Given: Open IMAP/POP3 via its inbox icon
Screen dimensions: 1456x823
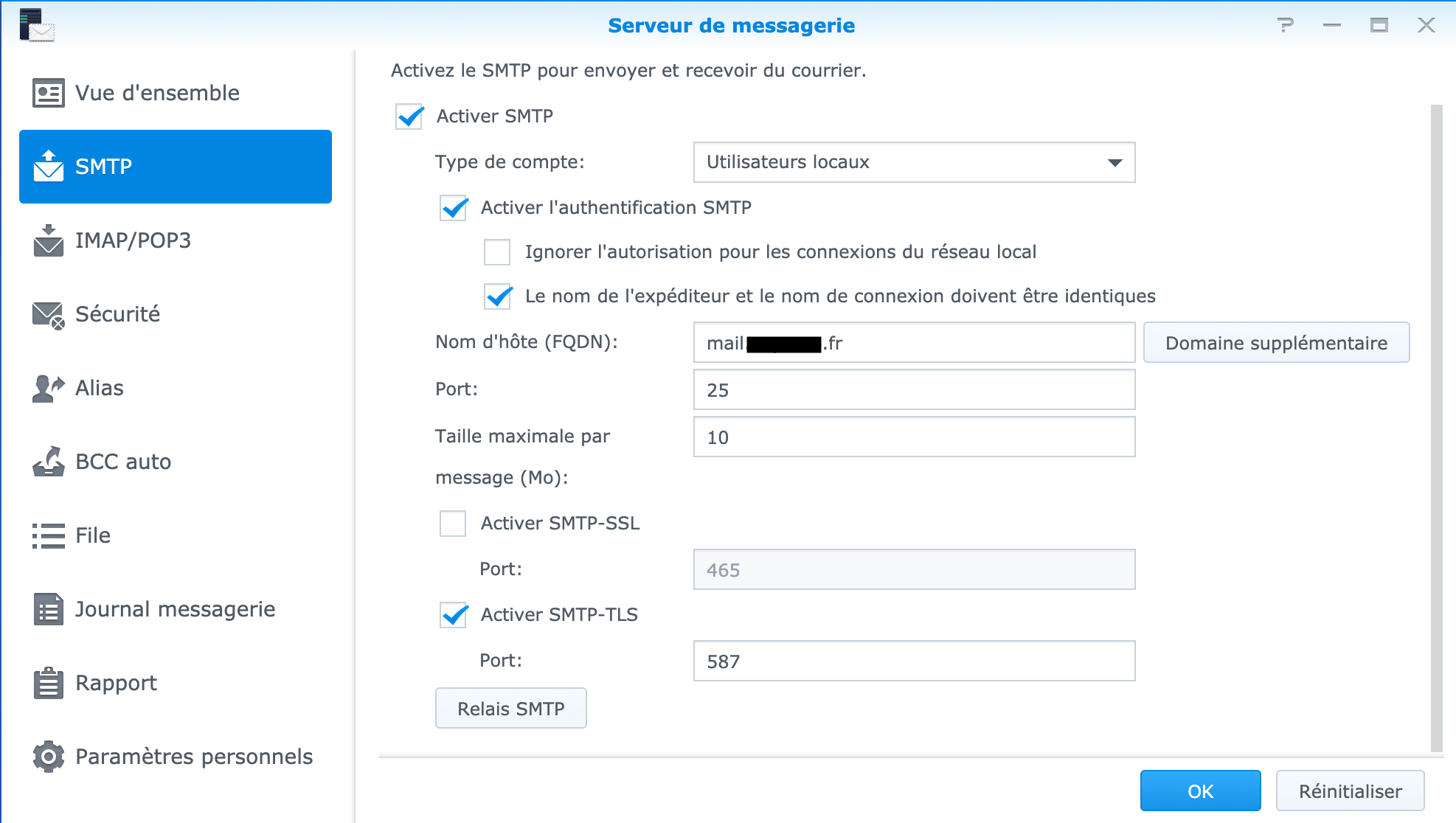Looking at the screenshot, I should (49, 240).
